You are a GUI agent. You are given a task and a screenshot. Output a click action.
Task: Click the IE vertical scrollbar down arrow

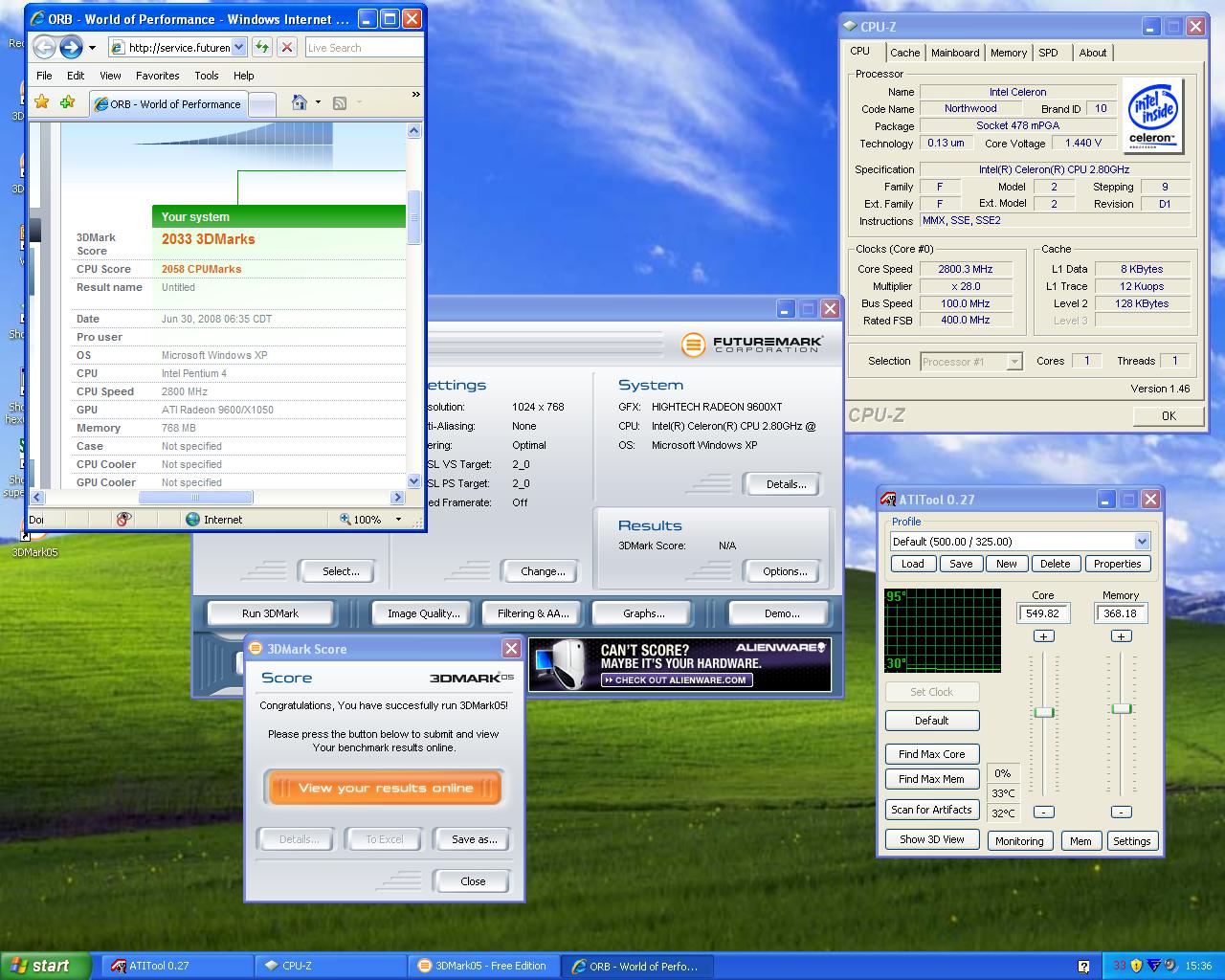pyautogui.click(x=414, y=481)
